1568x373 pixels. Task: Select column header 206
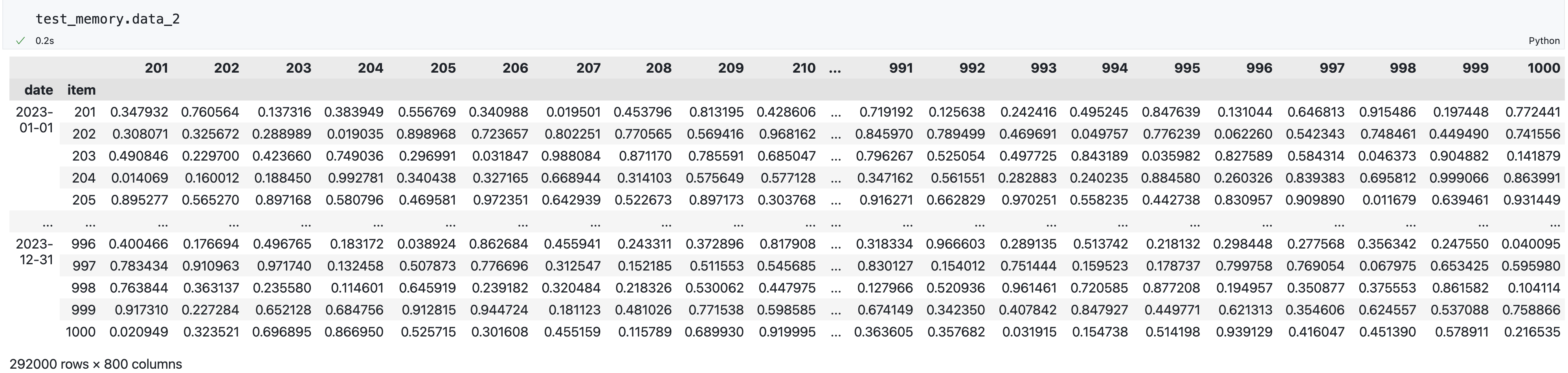pos(515,68)
